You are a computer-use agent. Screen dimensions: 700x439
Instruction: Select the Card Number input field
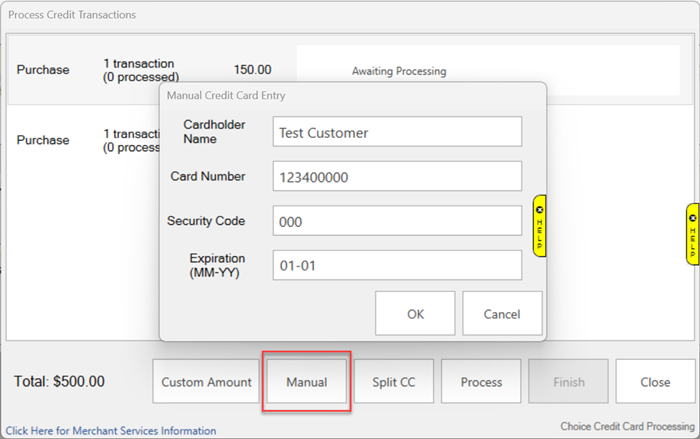397,176
